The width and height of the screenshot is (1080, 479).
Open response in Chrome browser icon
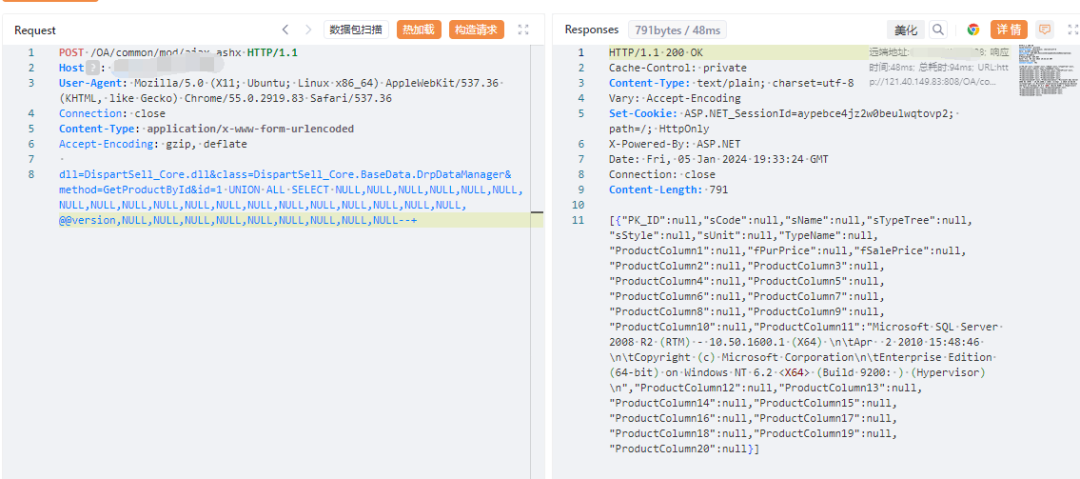(973, 30)
